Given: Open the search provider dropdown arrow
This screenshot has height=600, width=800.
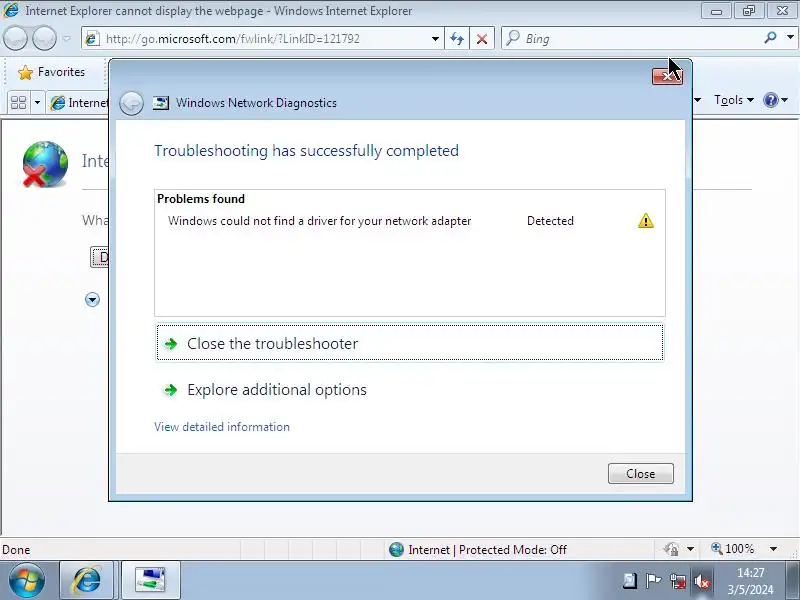Looking at the screenshot, I should (790, 37).
